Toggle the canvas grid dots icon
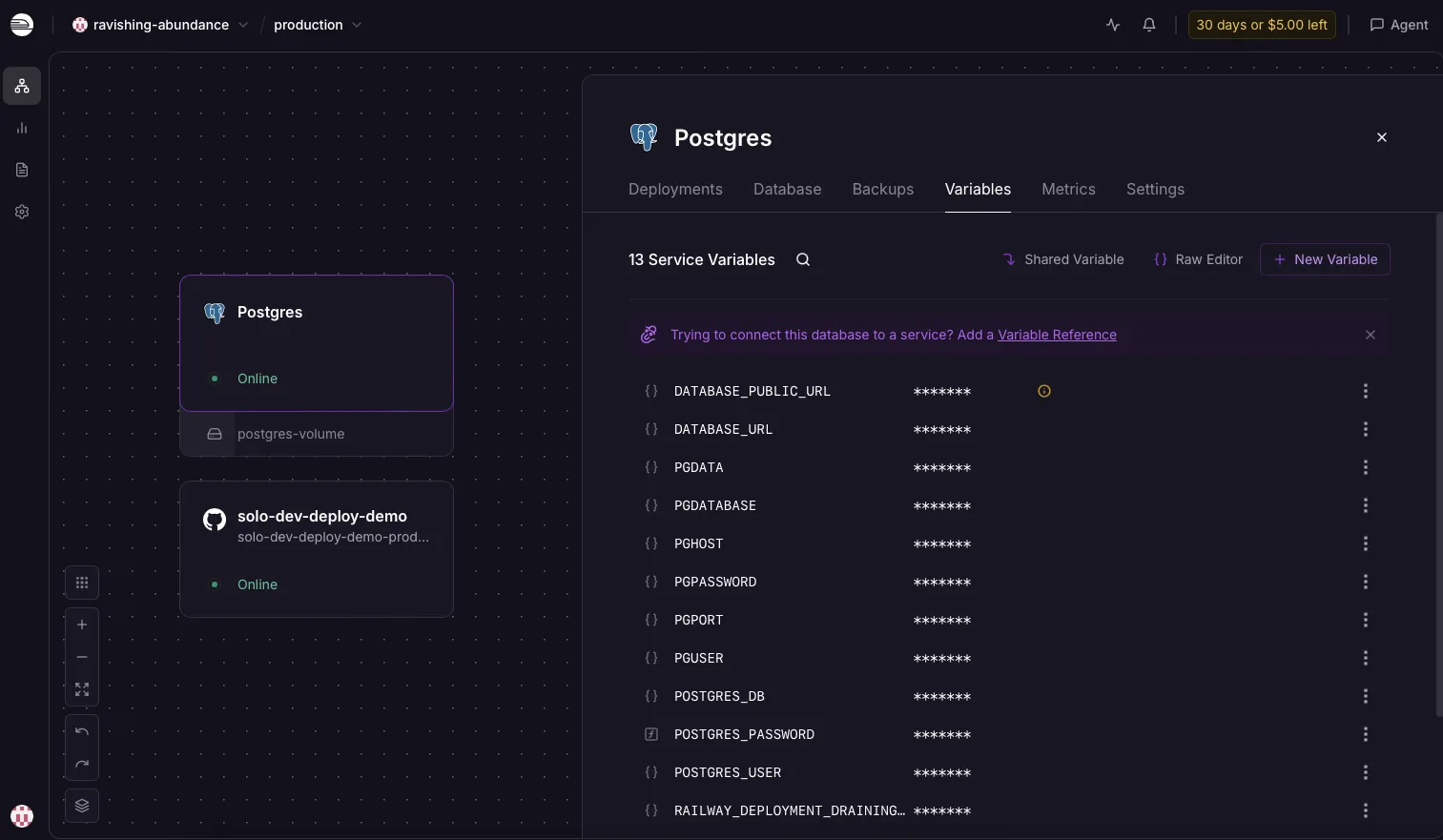 [x=82, y=583]
